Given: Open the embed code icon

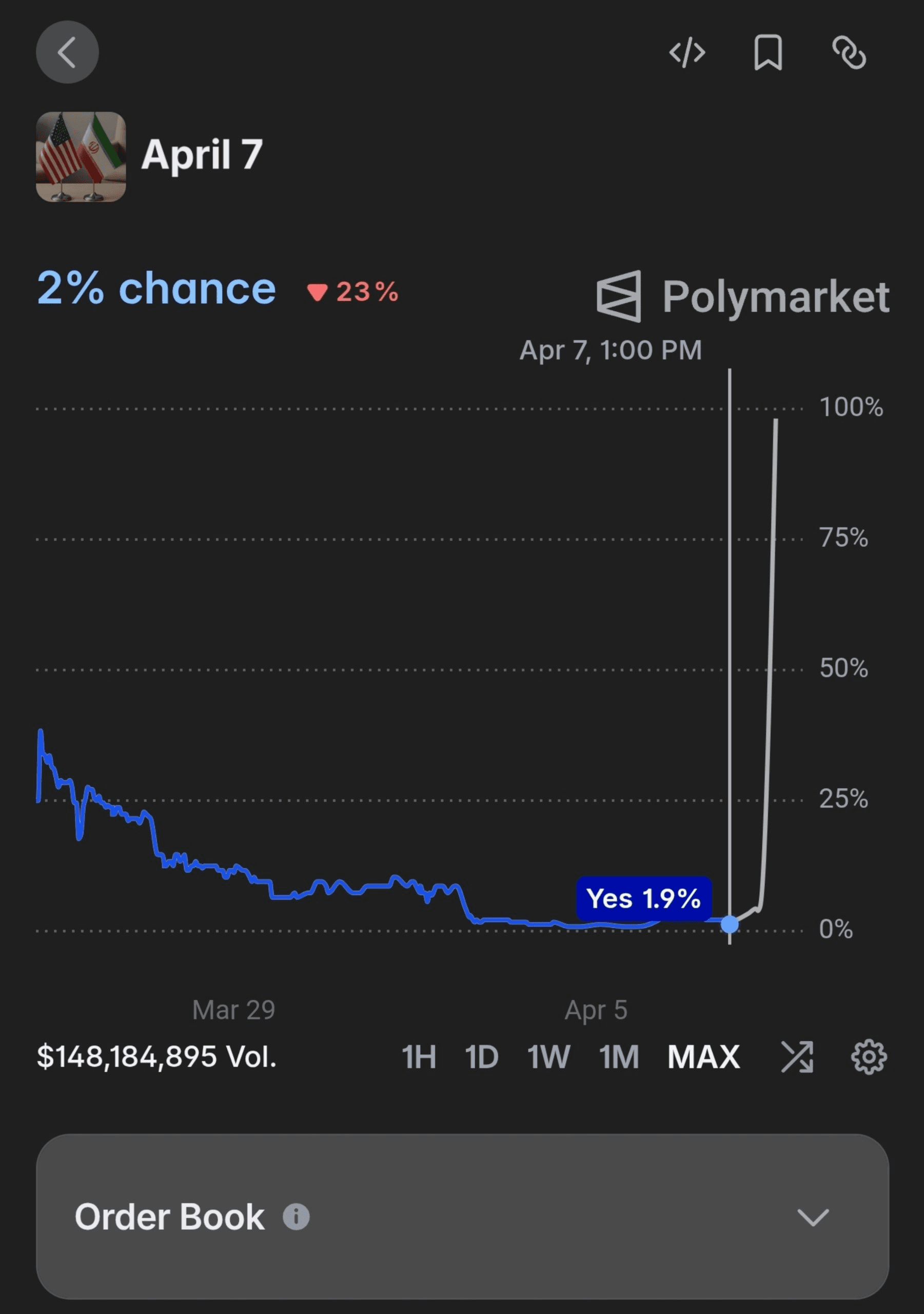Looking at the screenshot, I should coord(687,53).
